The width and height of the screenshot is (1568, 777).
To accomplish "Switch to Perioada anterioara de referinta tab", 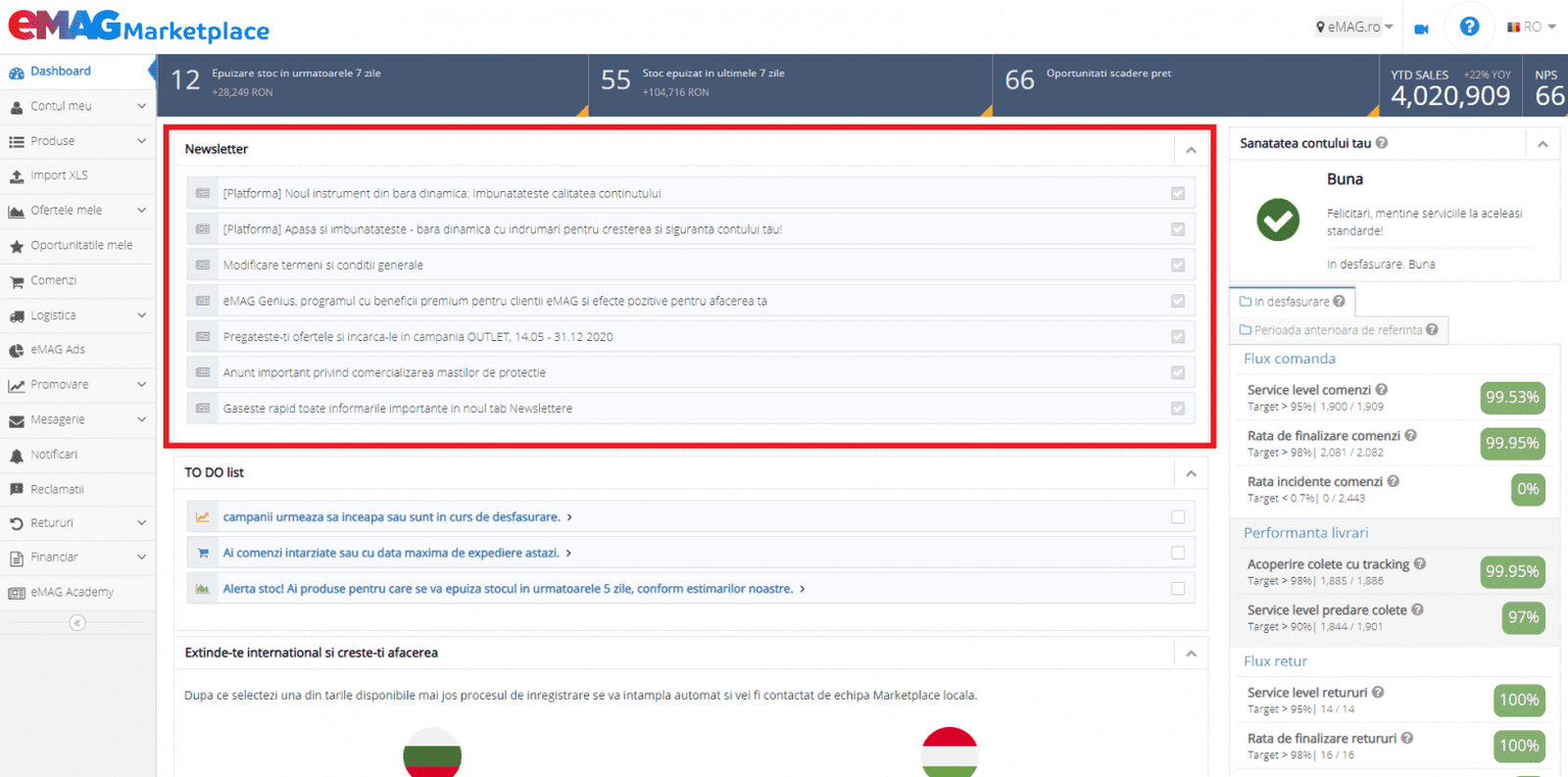I will click(x=1338, y=330).
